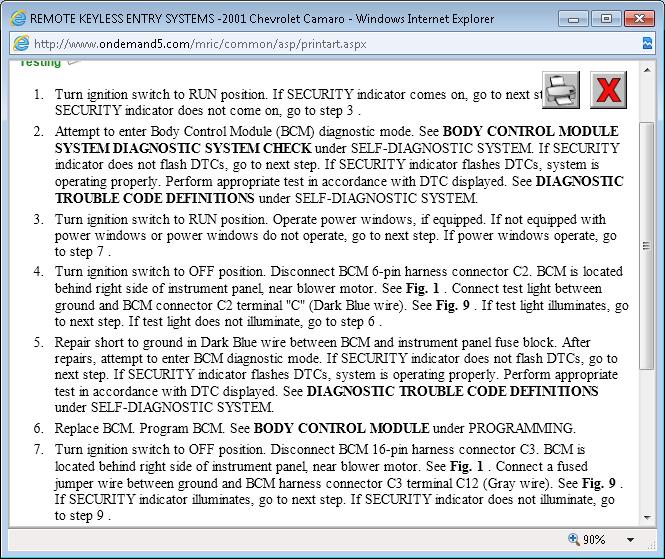Click the scrollbar up arrow
The height and width of the screenshot is (559, 665).
(x=647, y=70)
